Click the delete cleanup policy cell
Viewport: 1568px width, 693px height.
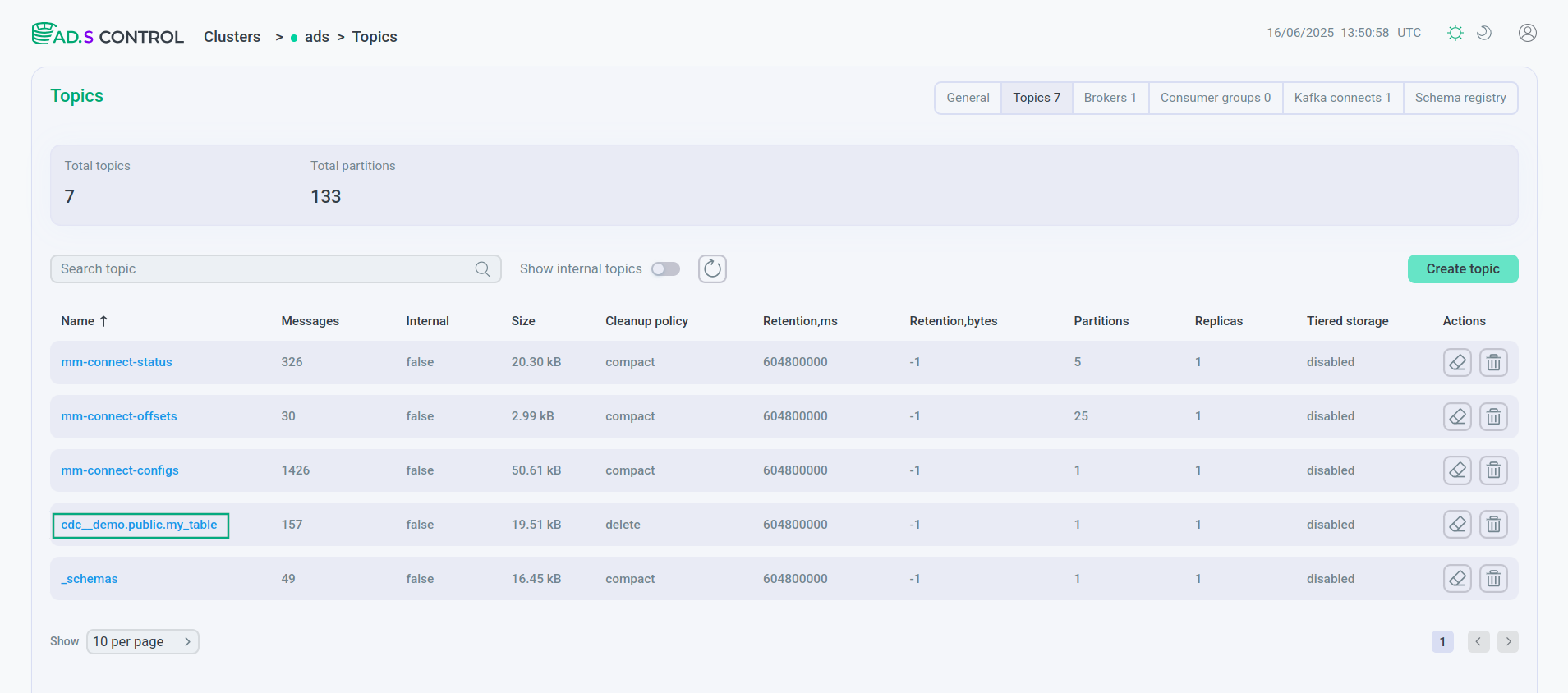[x=623, y=525]
